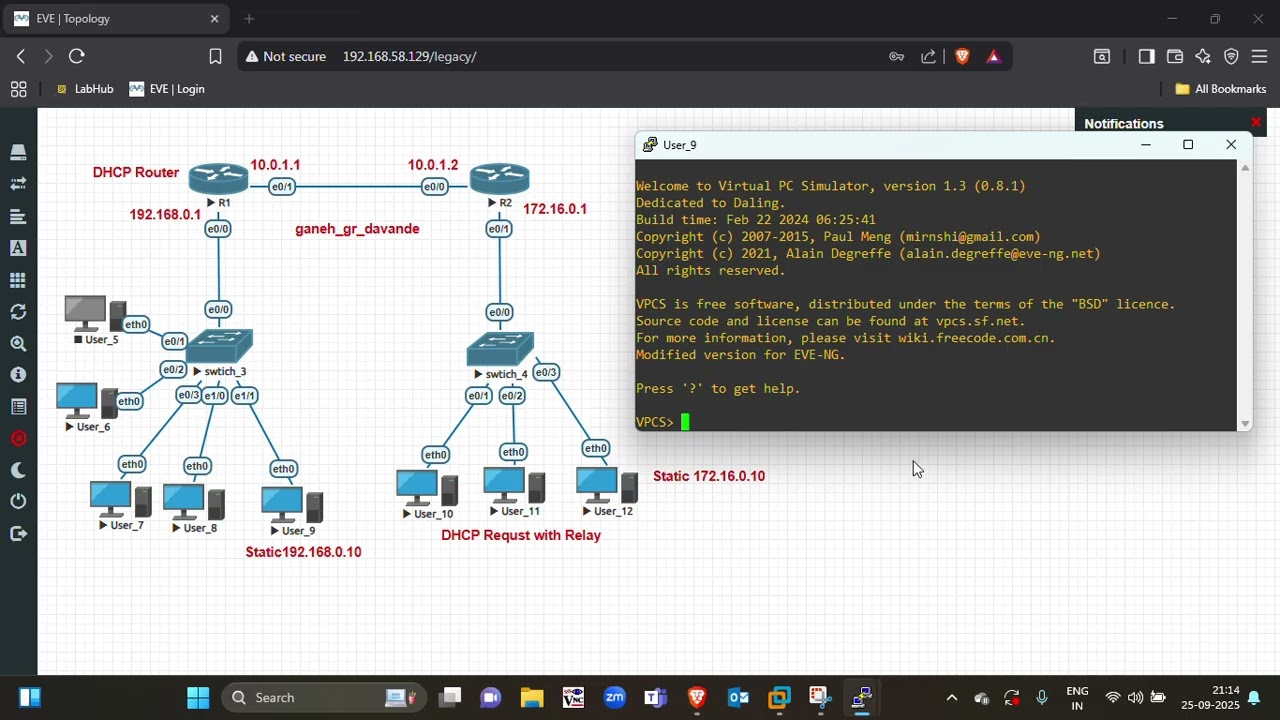Click the User_9 terminal scrollbar up arrow
1280x720 pixels.
pos(1245,167)
